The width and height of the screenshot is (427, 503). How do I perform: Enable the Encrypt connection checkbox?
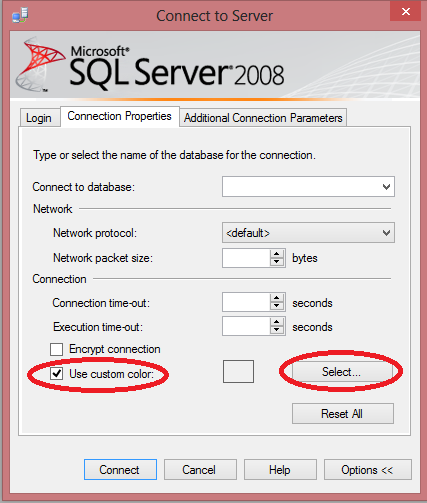pyautogui.click(x=56, y=349)
